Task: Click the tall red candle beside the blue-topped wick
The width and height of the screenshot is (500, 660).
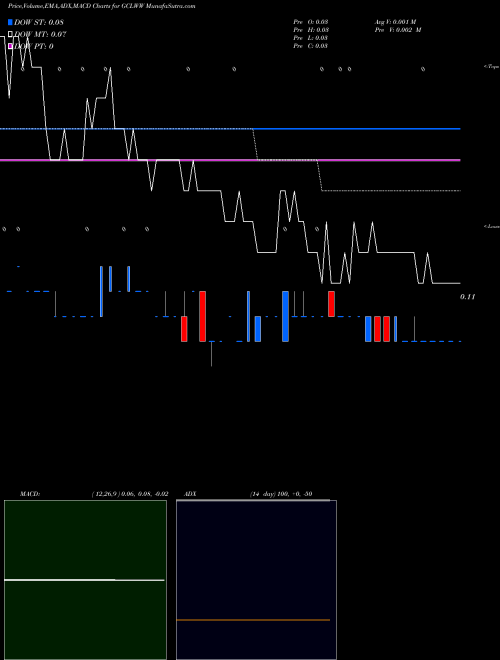Action: pyautogui.click(x=202, y=316)
